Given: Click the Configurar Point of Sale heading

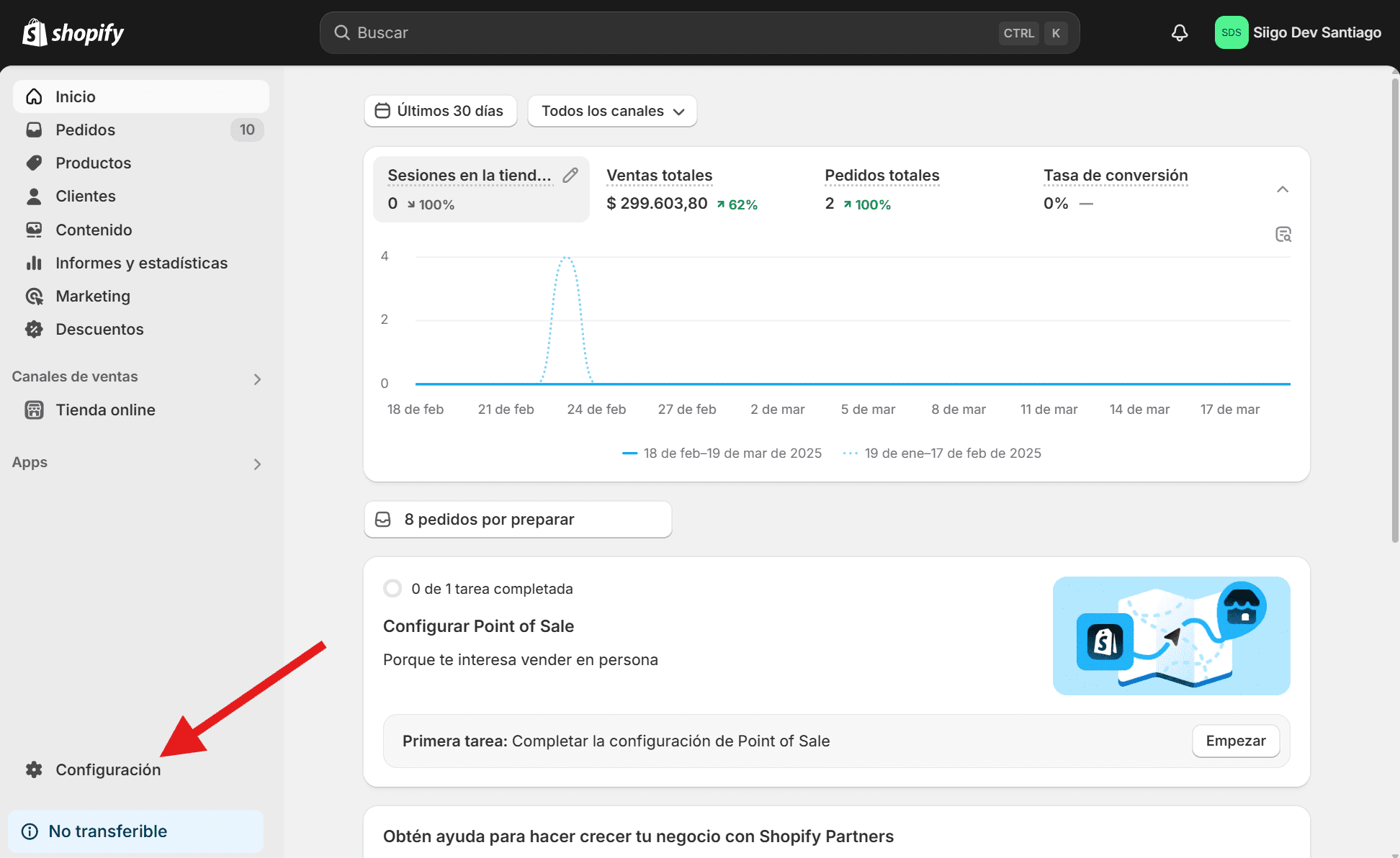Looking at the screenshot, I should 478,626.
